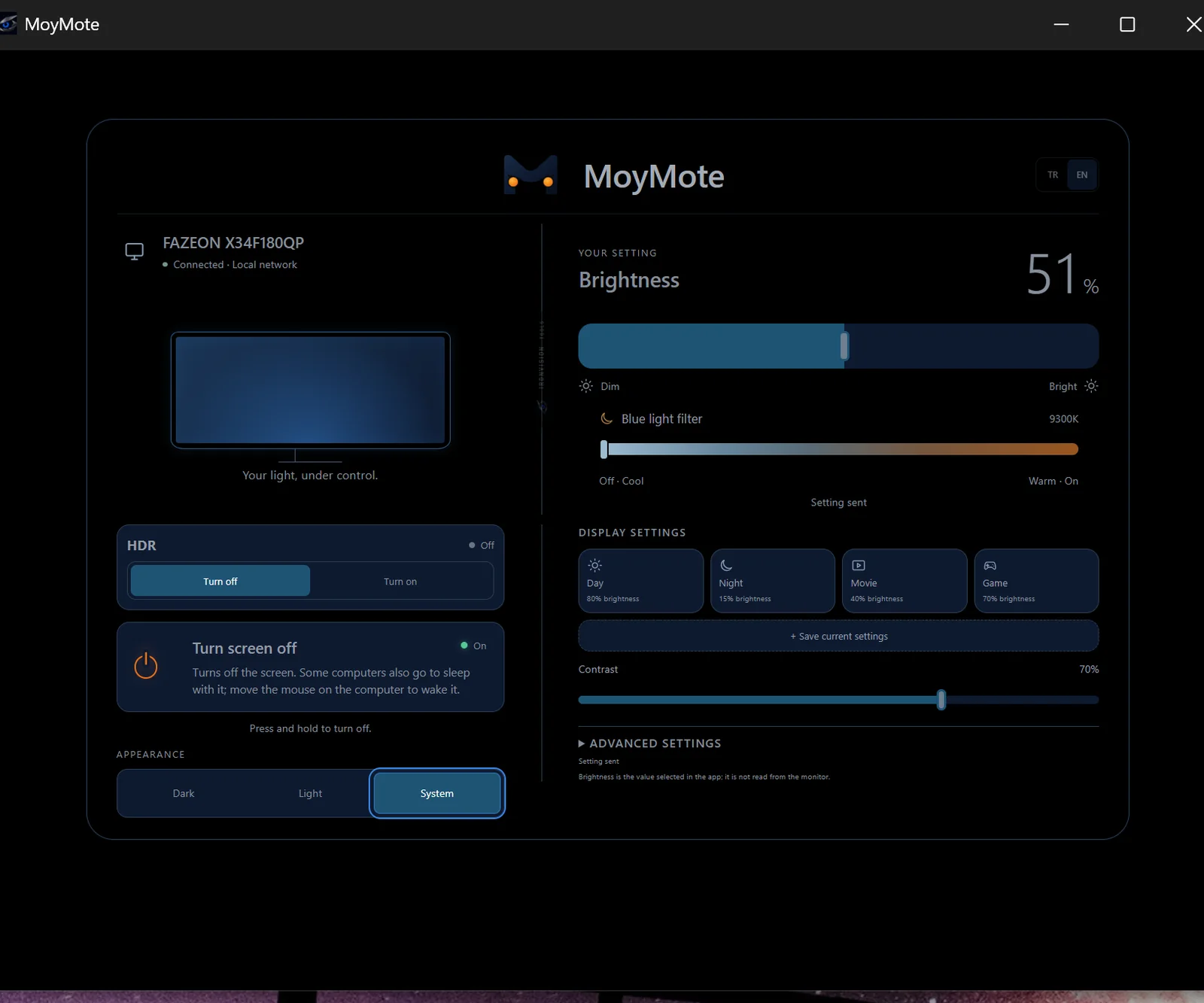Click the HDR Off status indicator
Image resolution: width=1204 pixels, height=1003 pixels.
click(482, 545)
